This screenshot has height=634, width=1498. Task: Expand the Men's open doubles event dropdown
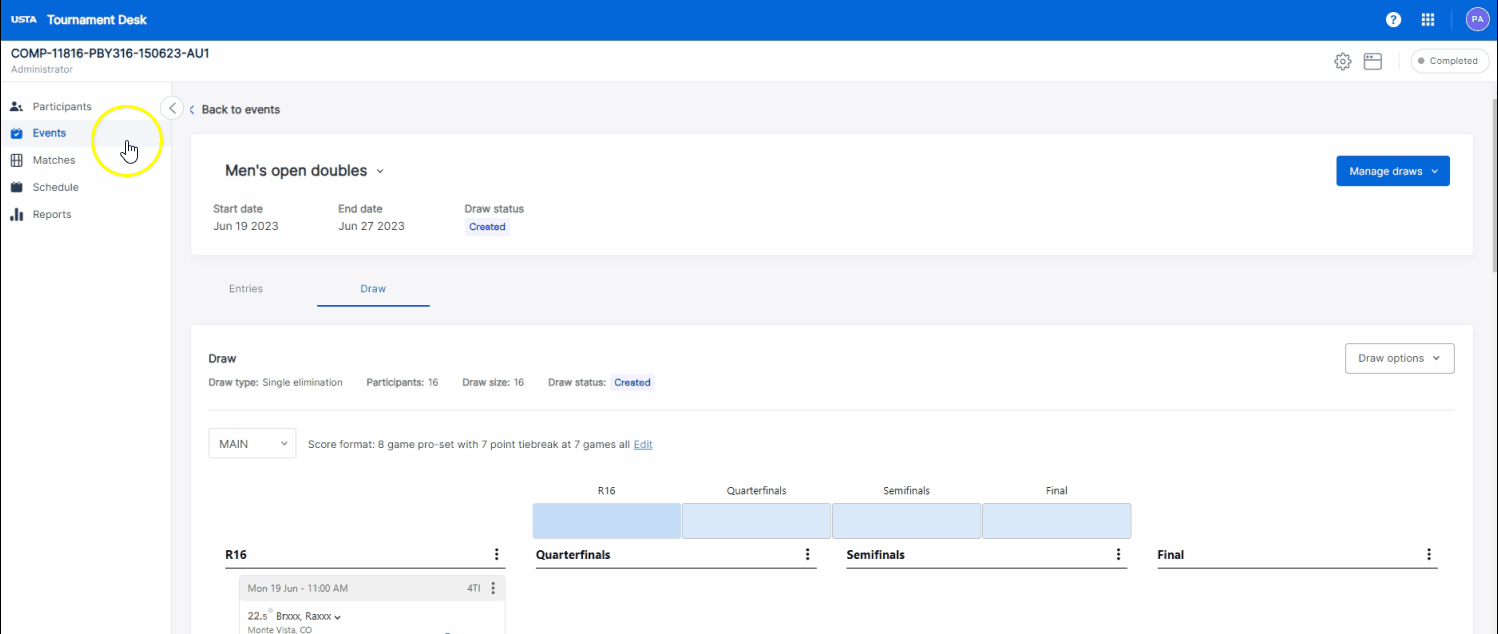pos(380,172)
